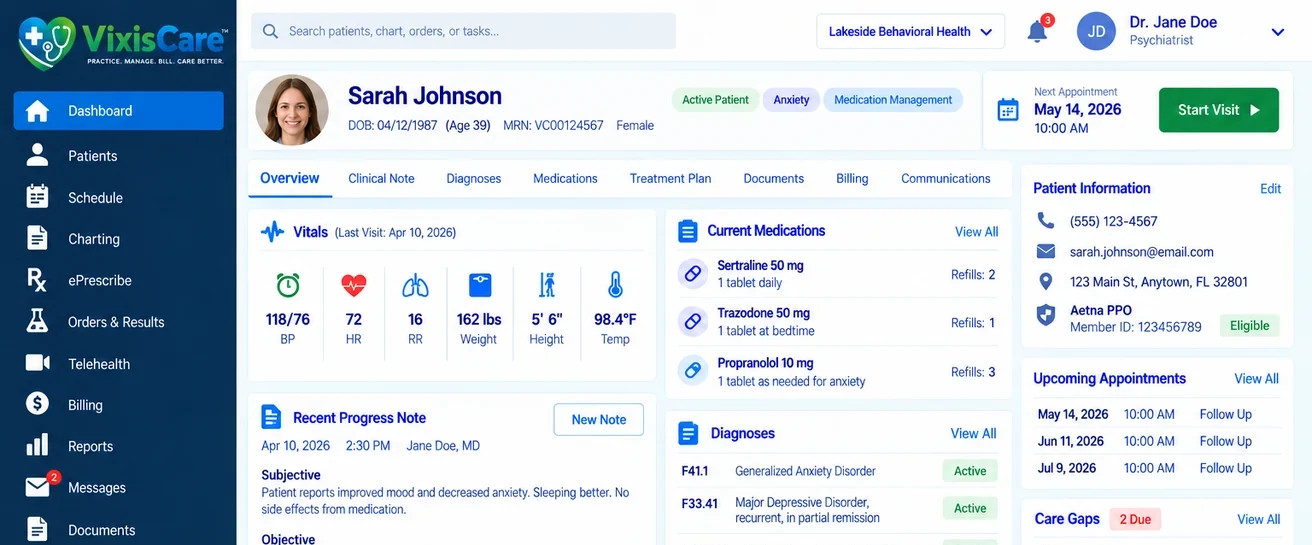Open the patient Documents tab
Screen dimensions: 1312x545
click(x=773, y=178)
